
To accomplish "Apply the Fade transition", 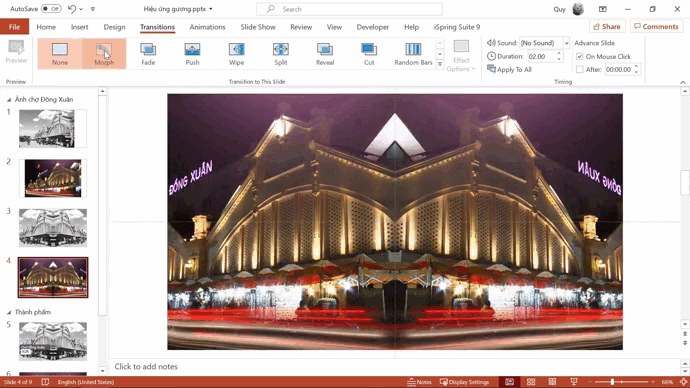I will tap(148, 54).
